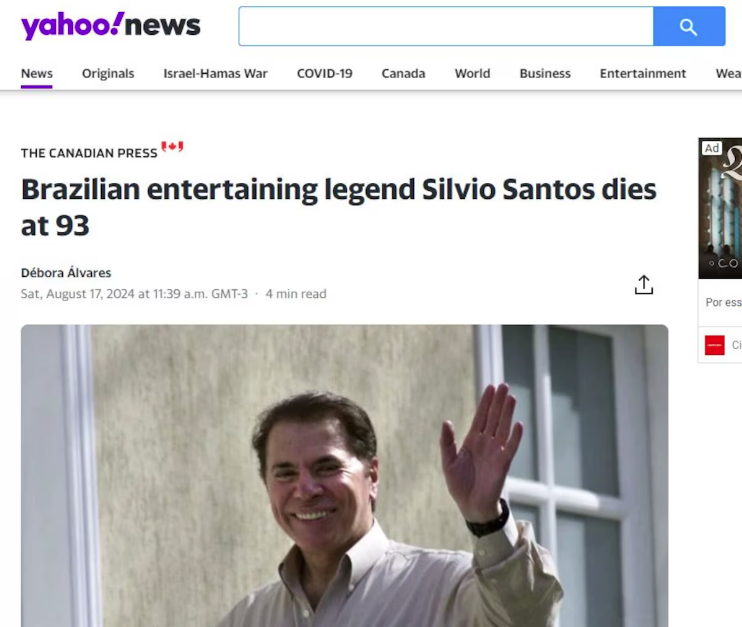Click The Canadian Press source link
The image size is (742, 627).
[89, 153]
